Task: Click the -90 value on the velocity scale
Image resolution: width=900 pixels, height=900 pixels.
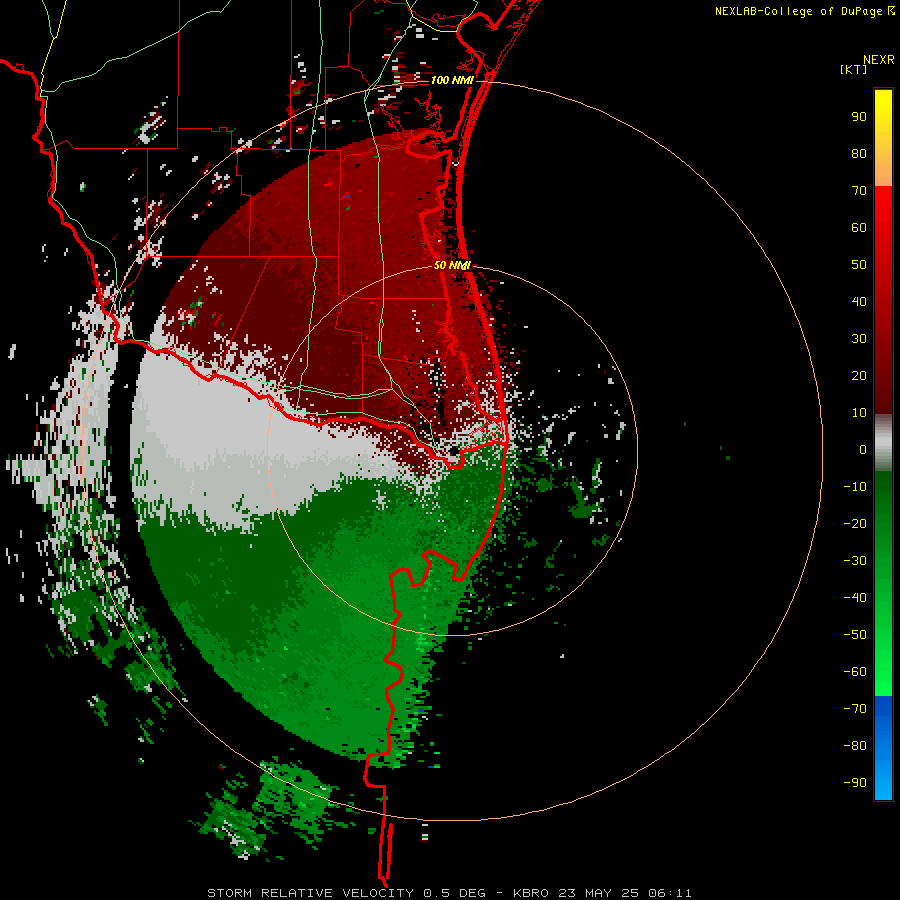Action: point(855,783)
